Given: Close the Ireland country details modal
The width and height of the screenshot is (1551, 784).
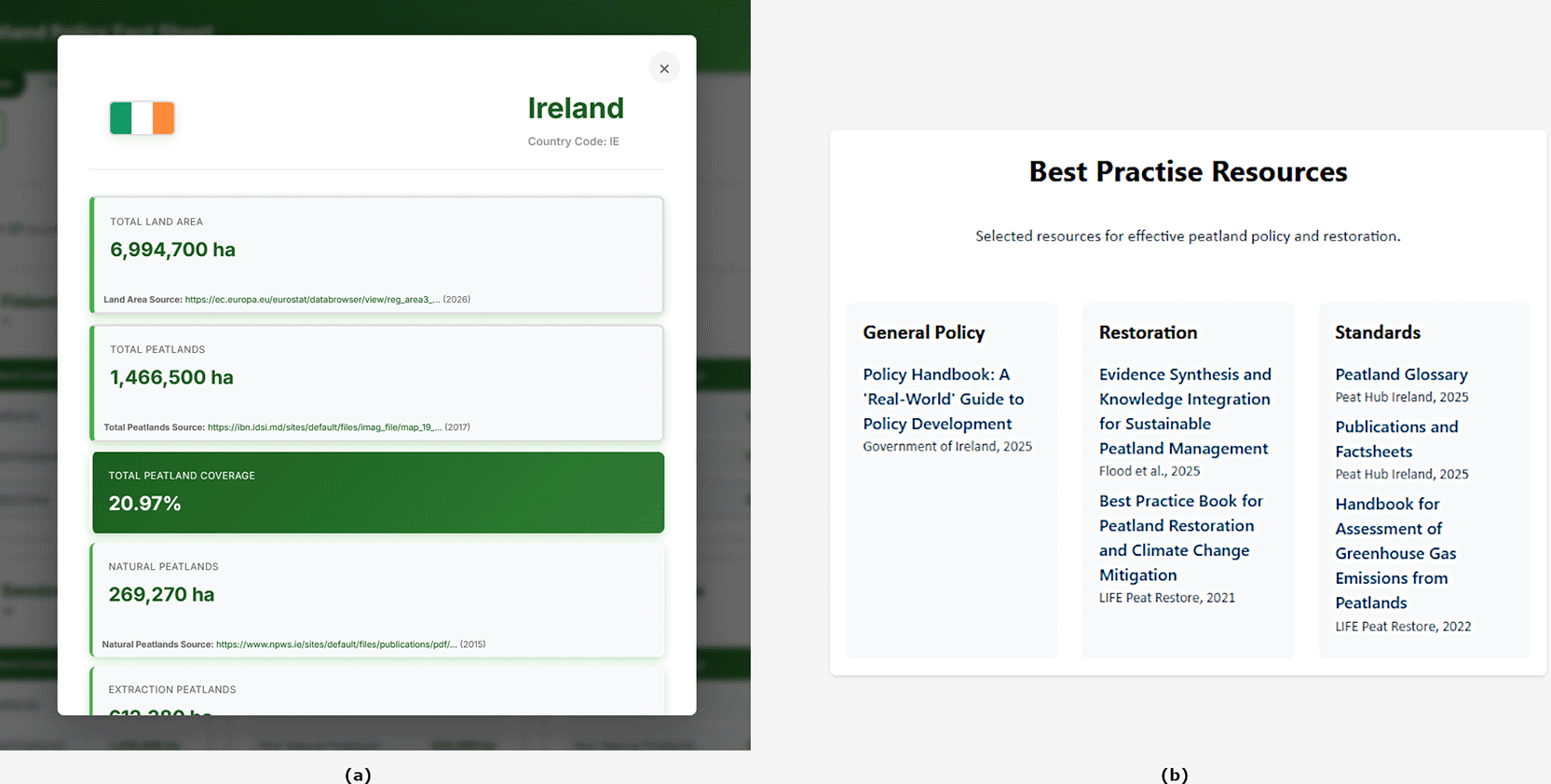Looking at the screenshot, I should pos(664,68).
